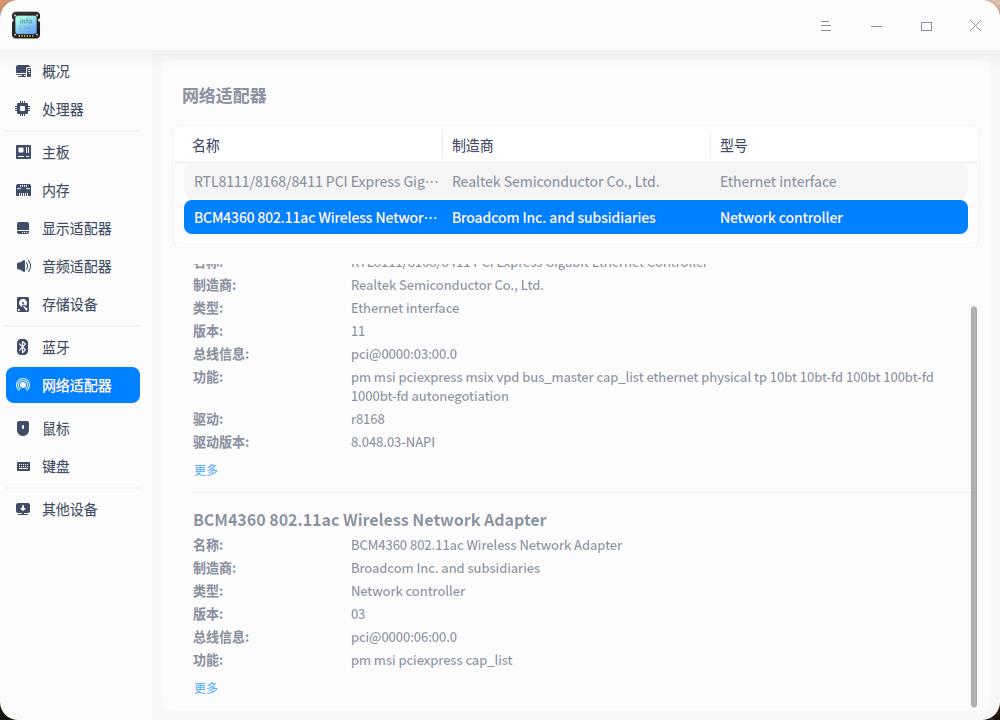This screenshot has height=720, width=1000.
Task: Go to the 处理器 section
Action: 62,110
